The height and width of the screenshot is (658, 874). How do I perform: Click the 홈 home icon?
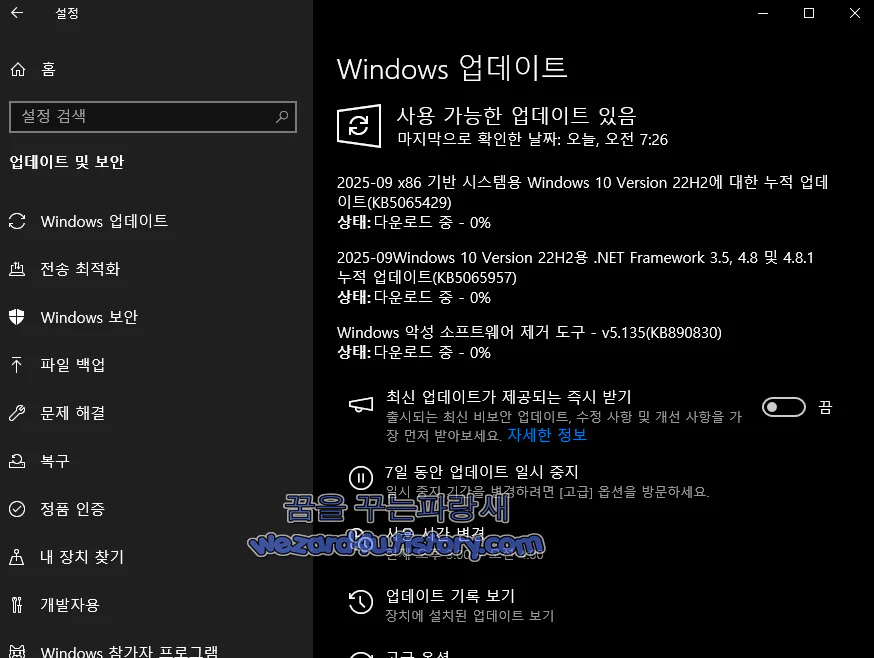point(17,69)
